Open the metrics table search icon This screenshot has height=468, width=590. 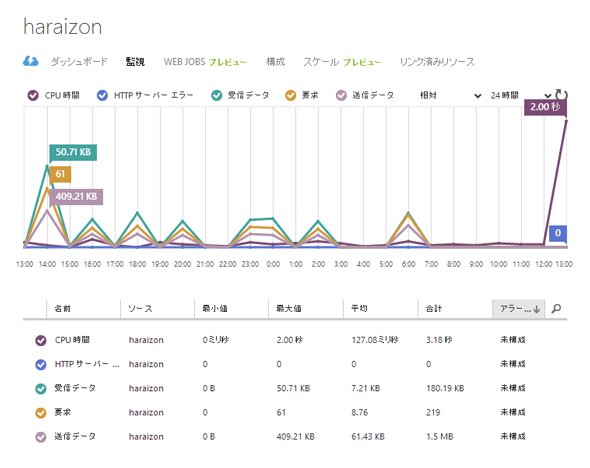[x=556, y=309]
